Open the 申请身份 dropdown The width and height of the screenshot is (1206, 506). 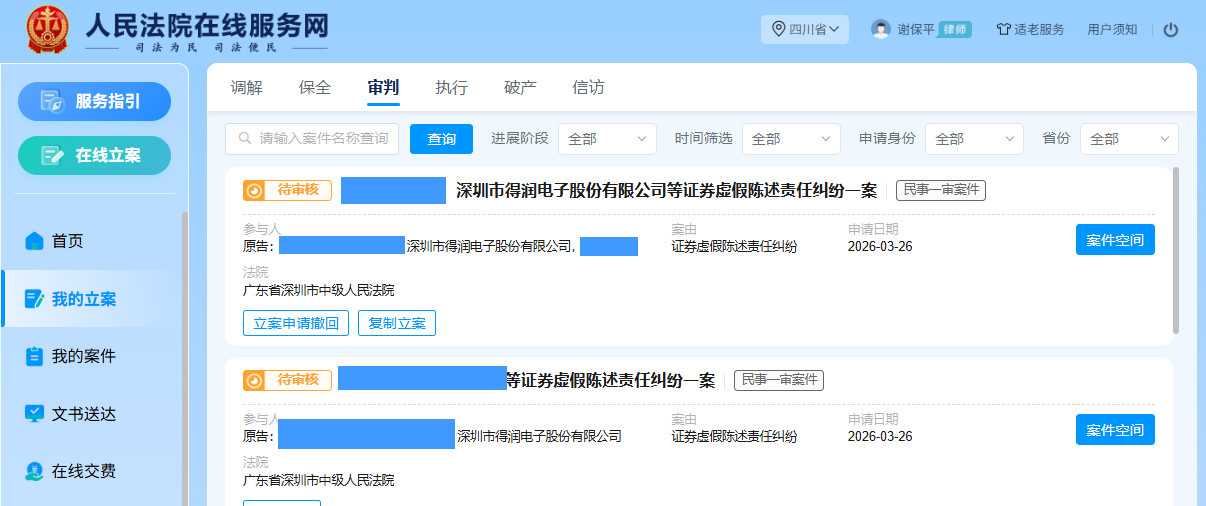coord(974,139)
